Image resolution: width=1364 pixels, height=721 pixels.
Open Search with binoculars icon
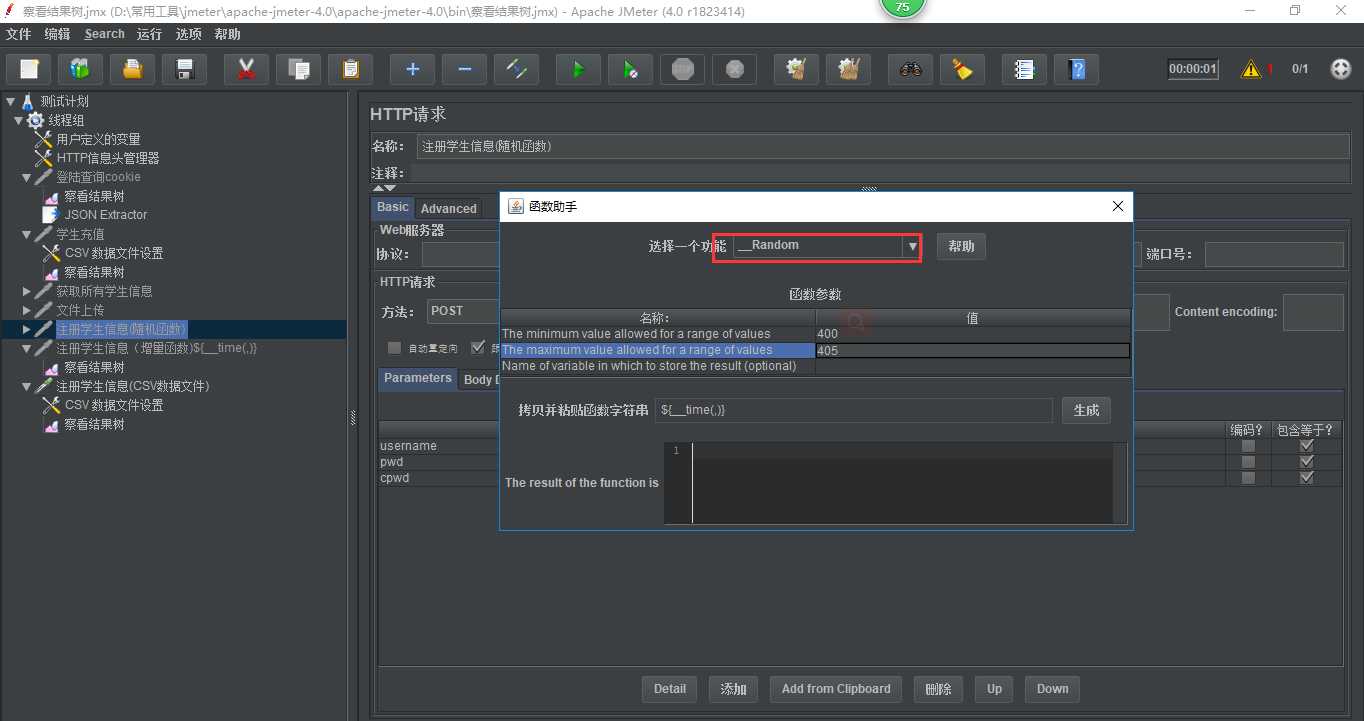tap(910, 69)
